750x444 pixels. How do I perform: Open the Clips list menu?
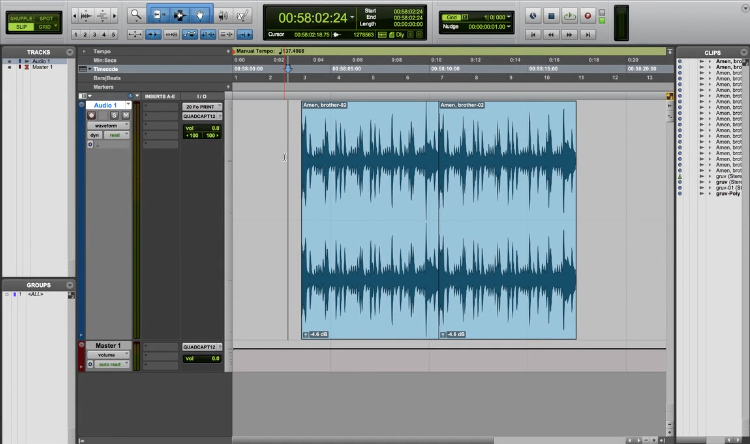pos(744,52)
